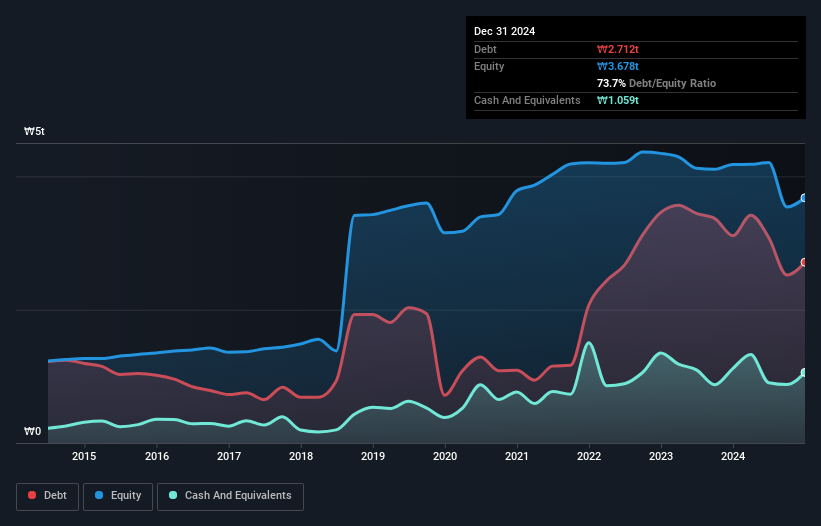The width and height of the screenshot is (821, 526).
Task: Click the ₩1.059t cash value
Action: 618,100
